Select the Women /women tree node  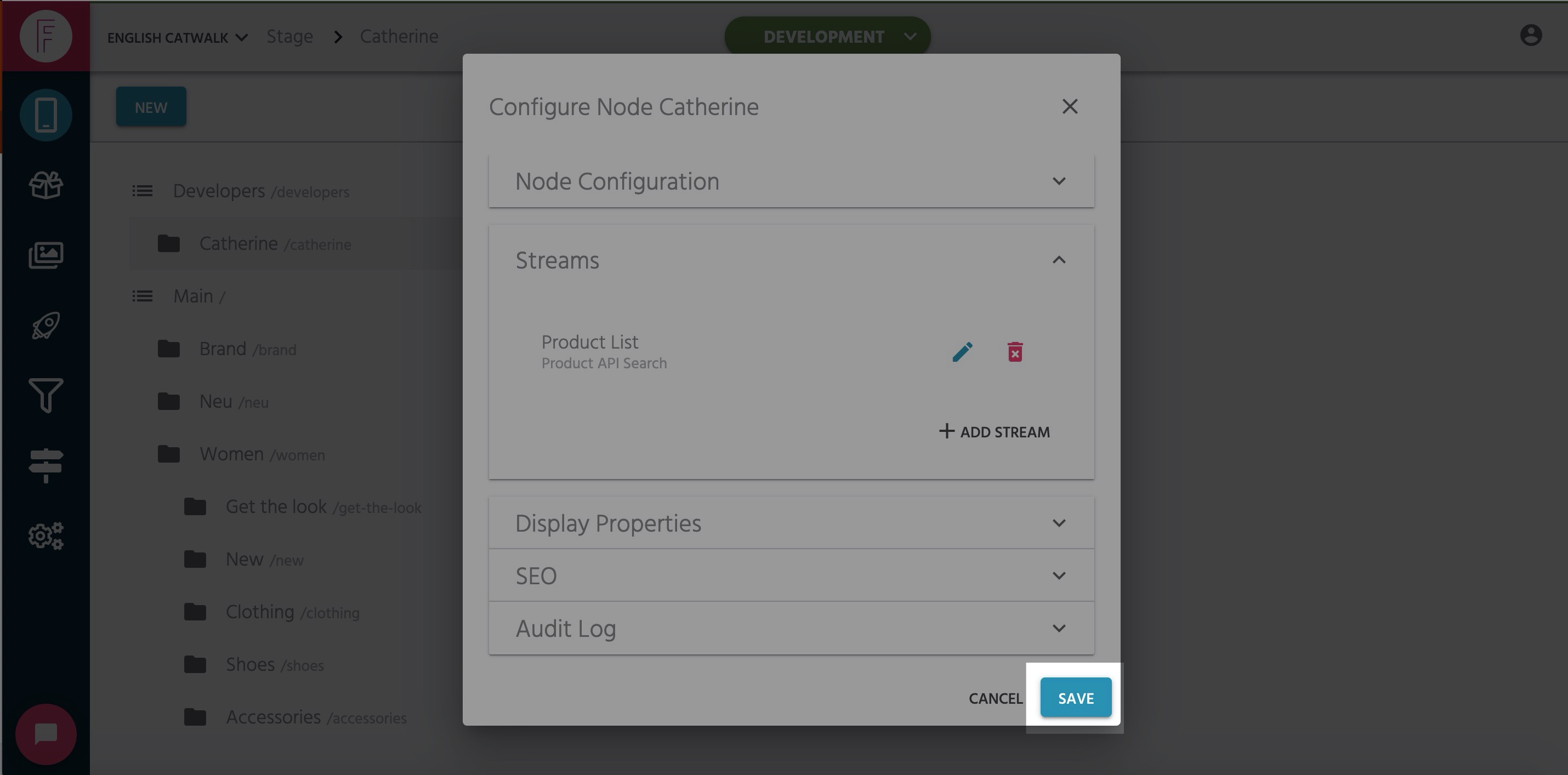(262, 454)
